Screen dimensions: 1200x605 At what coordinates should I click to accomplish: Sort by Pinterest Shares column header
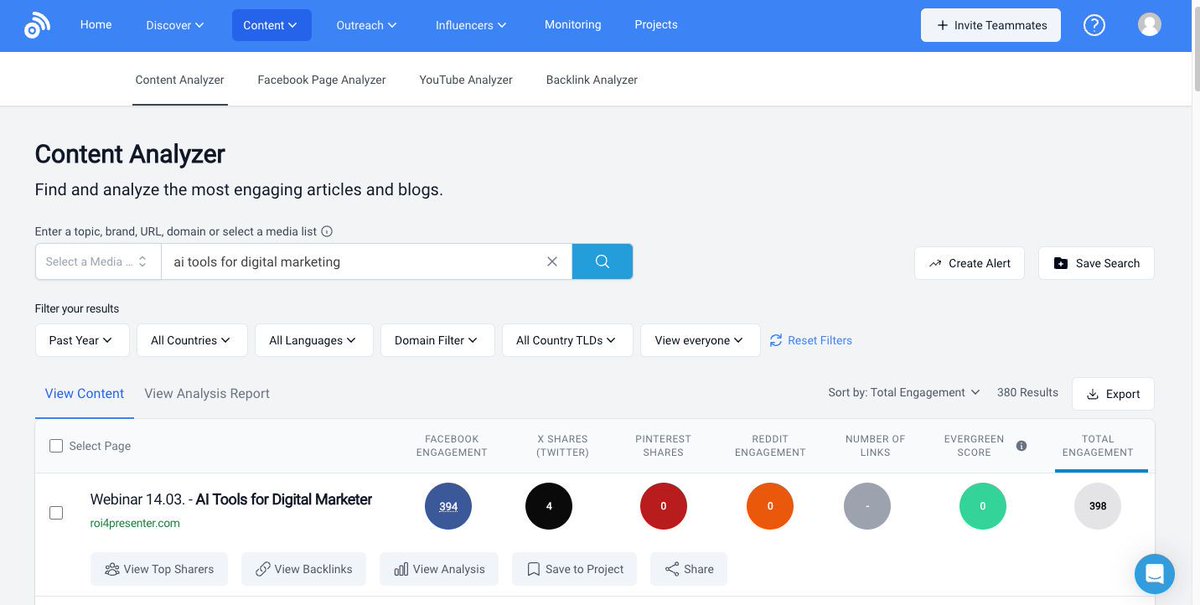pyautogui.click(x=663, y=446)
